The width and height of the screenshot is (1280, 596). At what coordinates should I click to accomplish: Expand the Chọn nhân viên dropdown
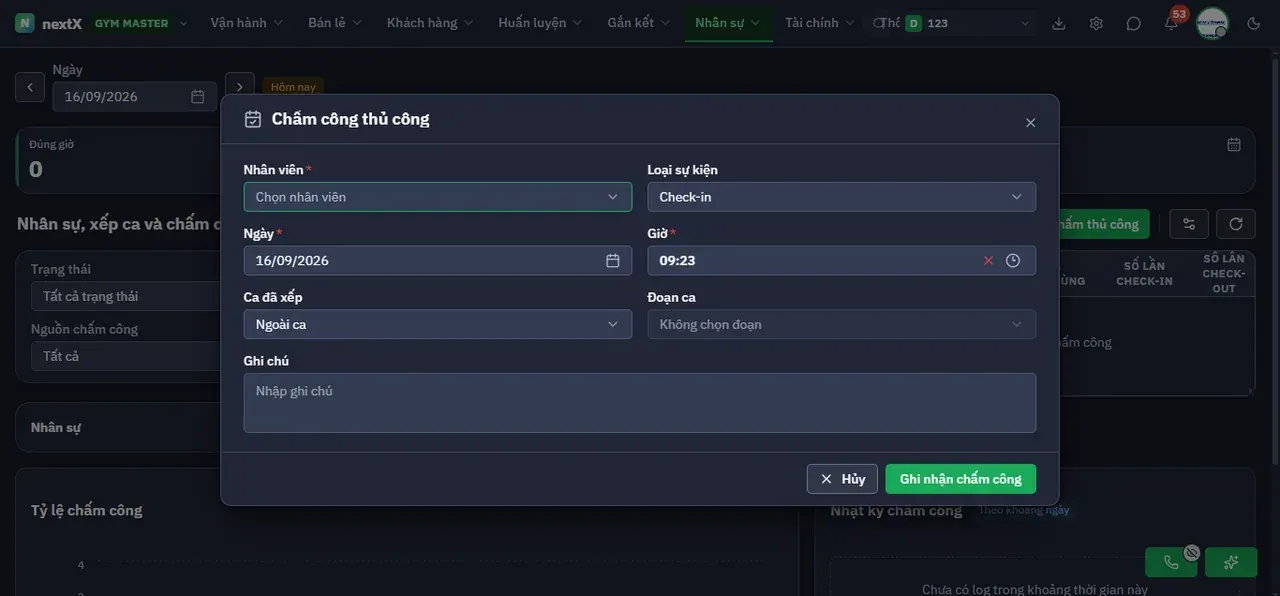tap(438, 197)
